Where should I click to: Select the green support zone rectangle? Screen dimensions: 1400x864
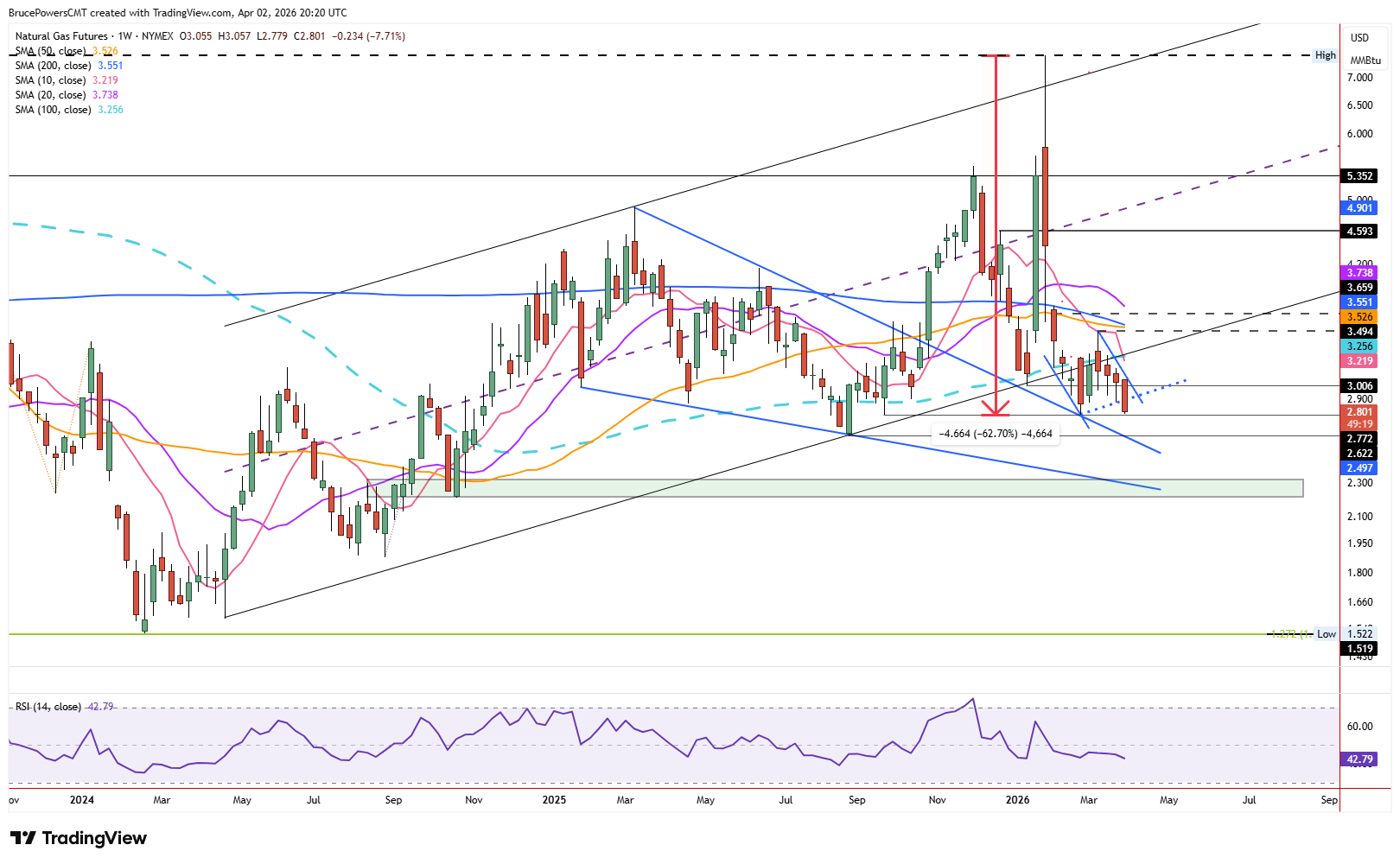[x=835, y=488]
